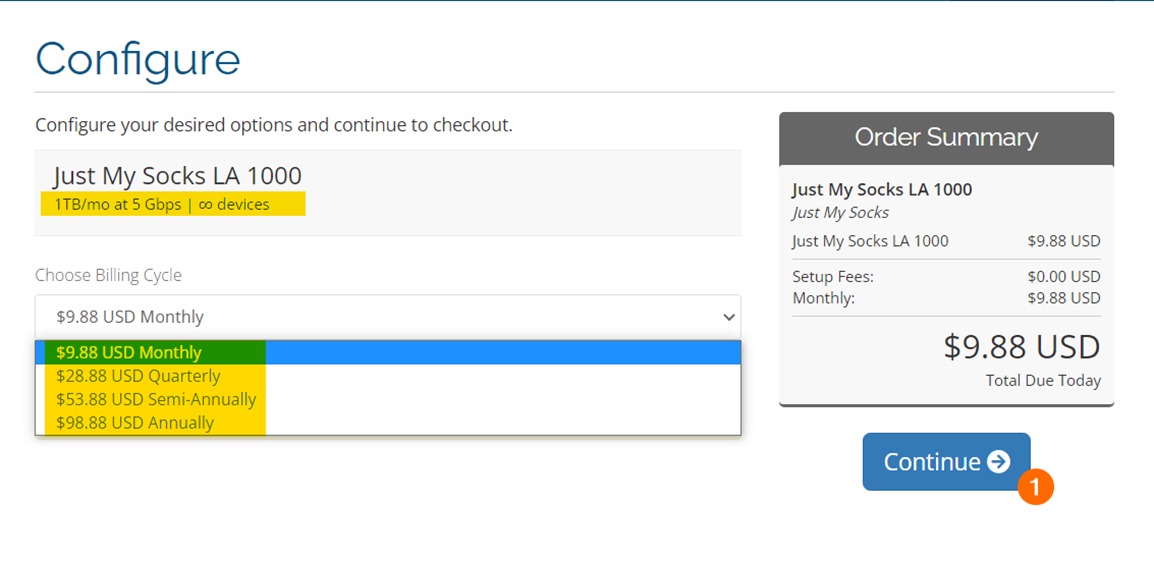The width and height of the screenshot is (1154, 561).
Task: Click the bold product name in Order Summary
Action: [x=882, y=189]
